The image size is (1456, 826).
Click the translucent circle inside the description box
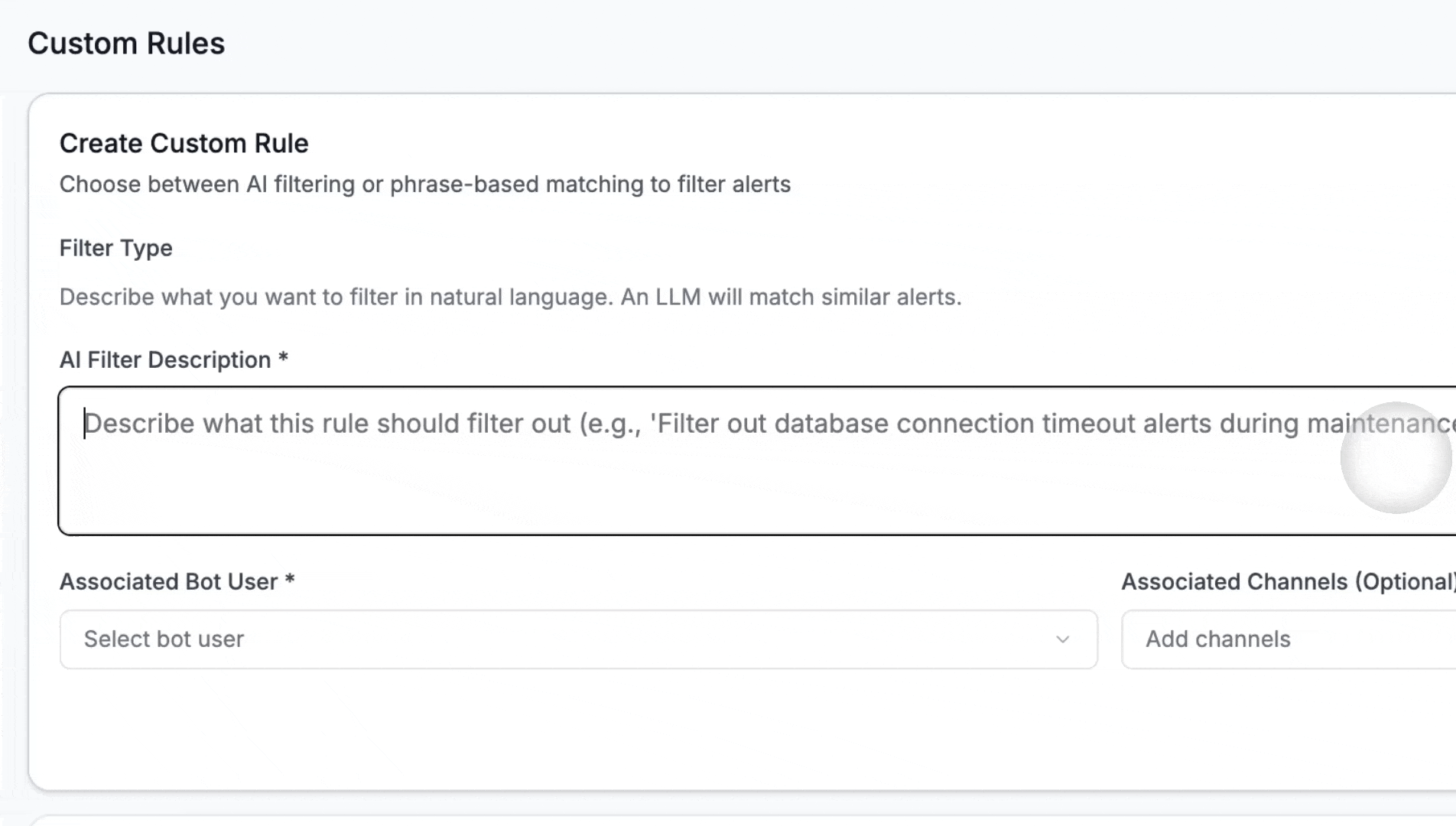click(x=1396, y=457)
